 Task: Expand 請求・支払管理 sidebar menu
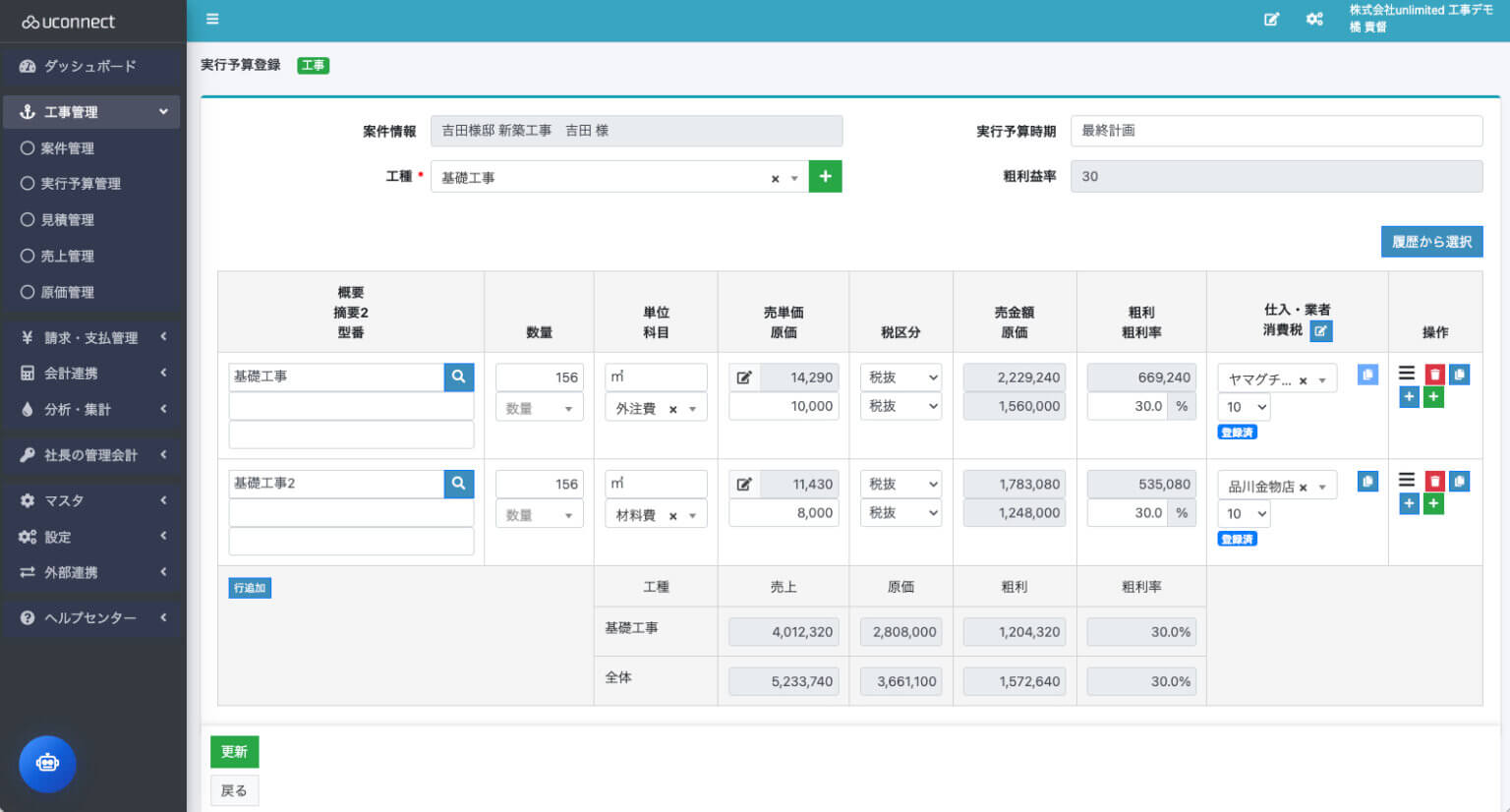point(91,337)
